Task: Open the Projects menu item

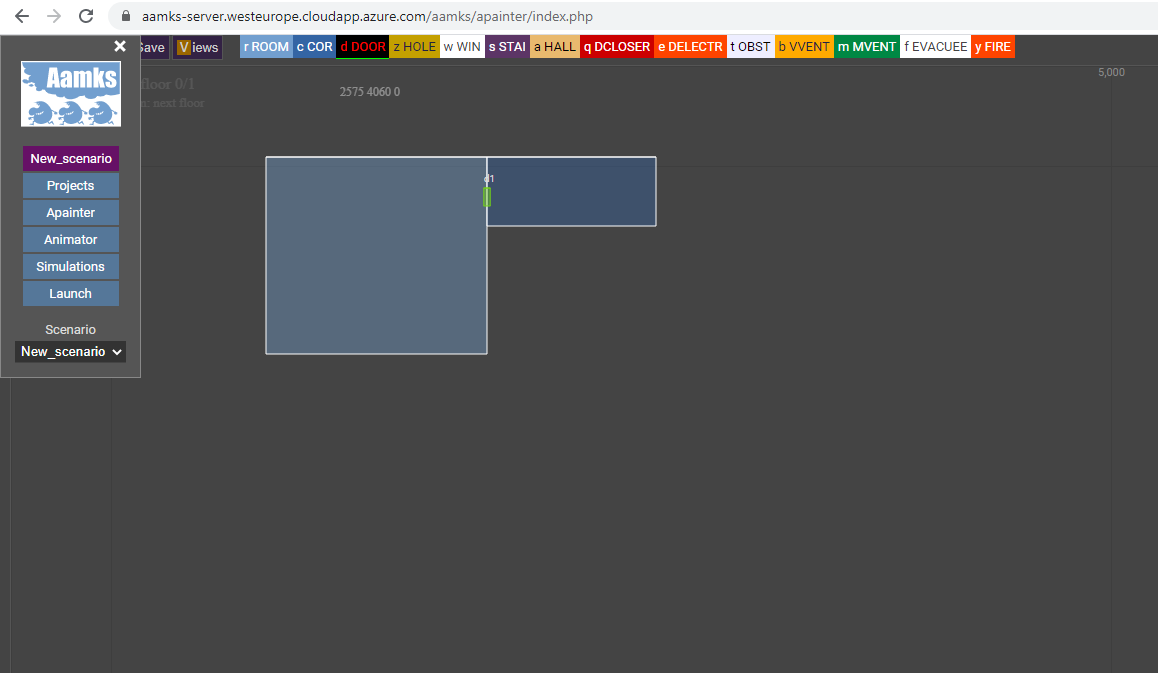Action: (x=71, y=185)
